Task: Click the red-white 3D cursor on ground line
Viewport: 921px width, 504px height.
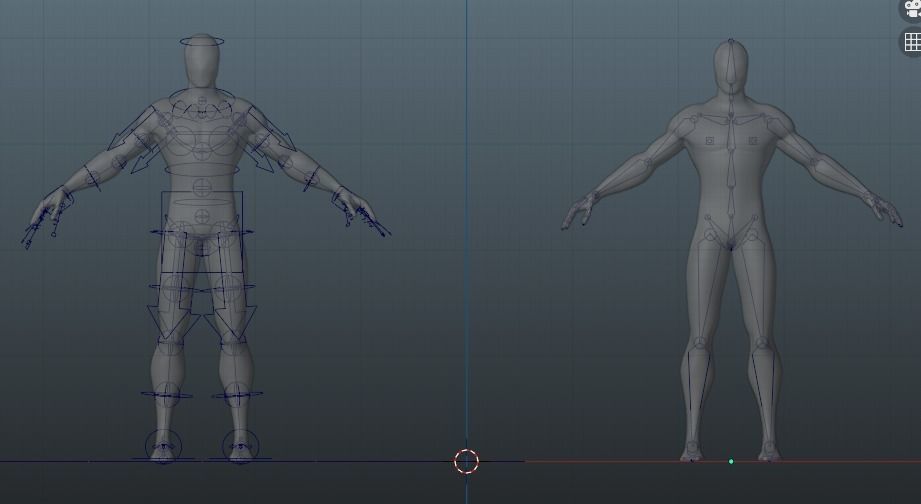Action: [x=466, y=461]
